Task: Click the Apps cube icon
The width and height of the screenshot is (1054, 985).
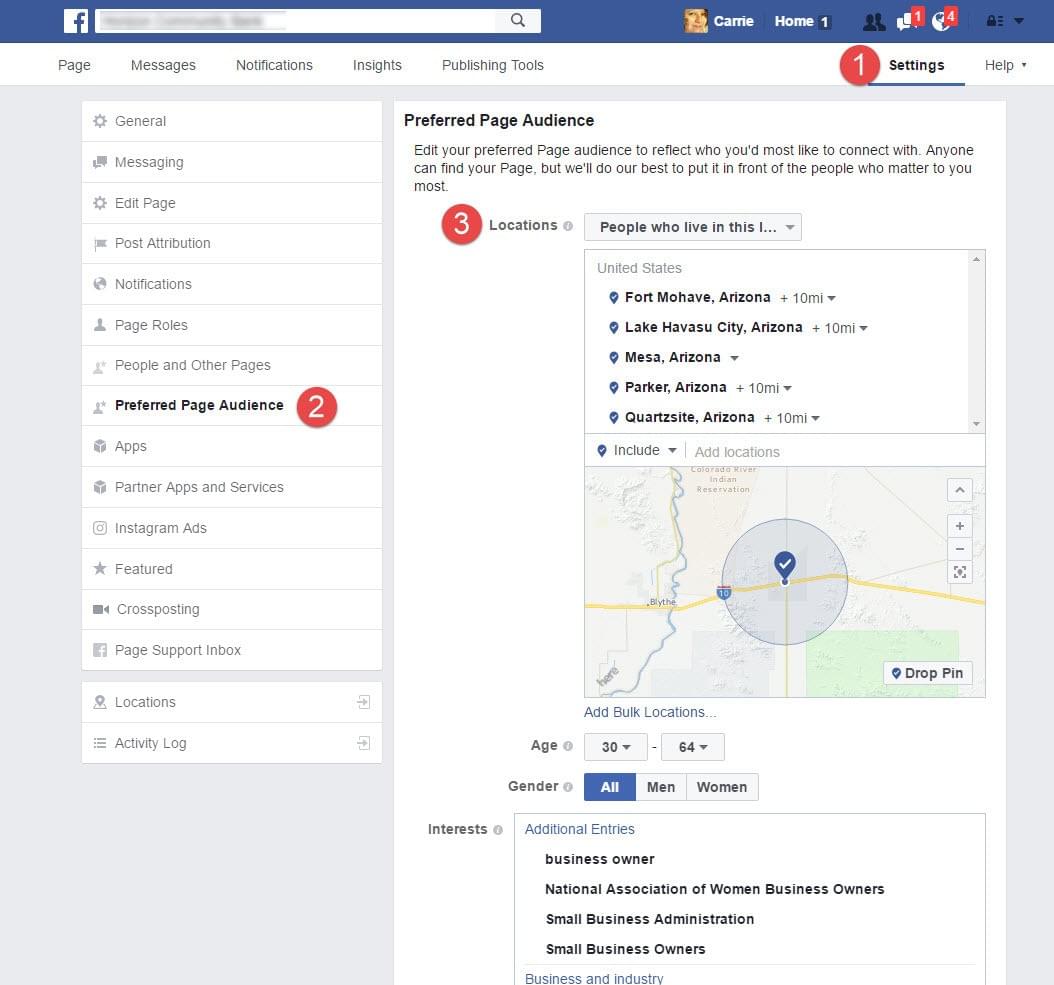Action: [100, 446]
